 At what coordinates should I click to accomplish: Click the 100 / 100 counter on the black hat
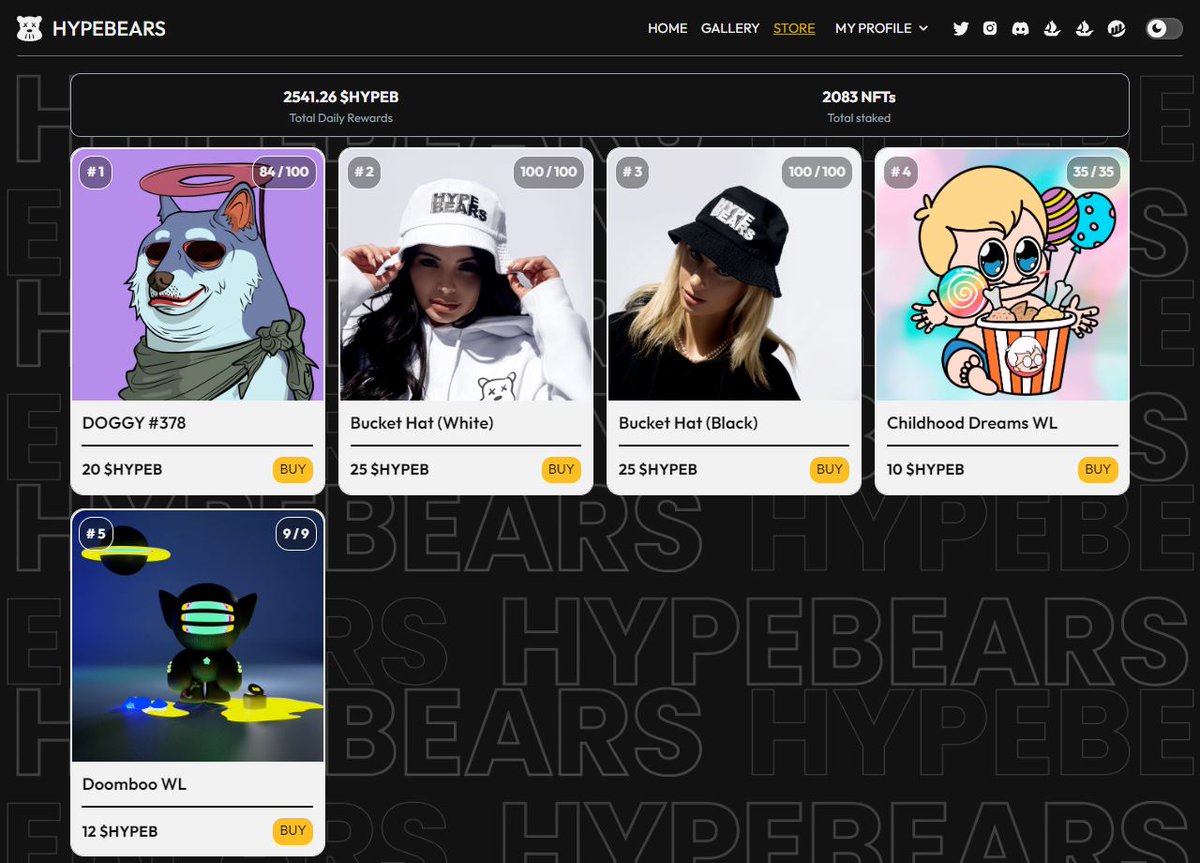(816, 172)
